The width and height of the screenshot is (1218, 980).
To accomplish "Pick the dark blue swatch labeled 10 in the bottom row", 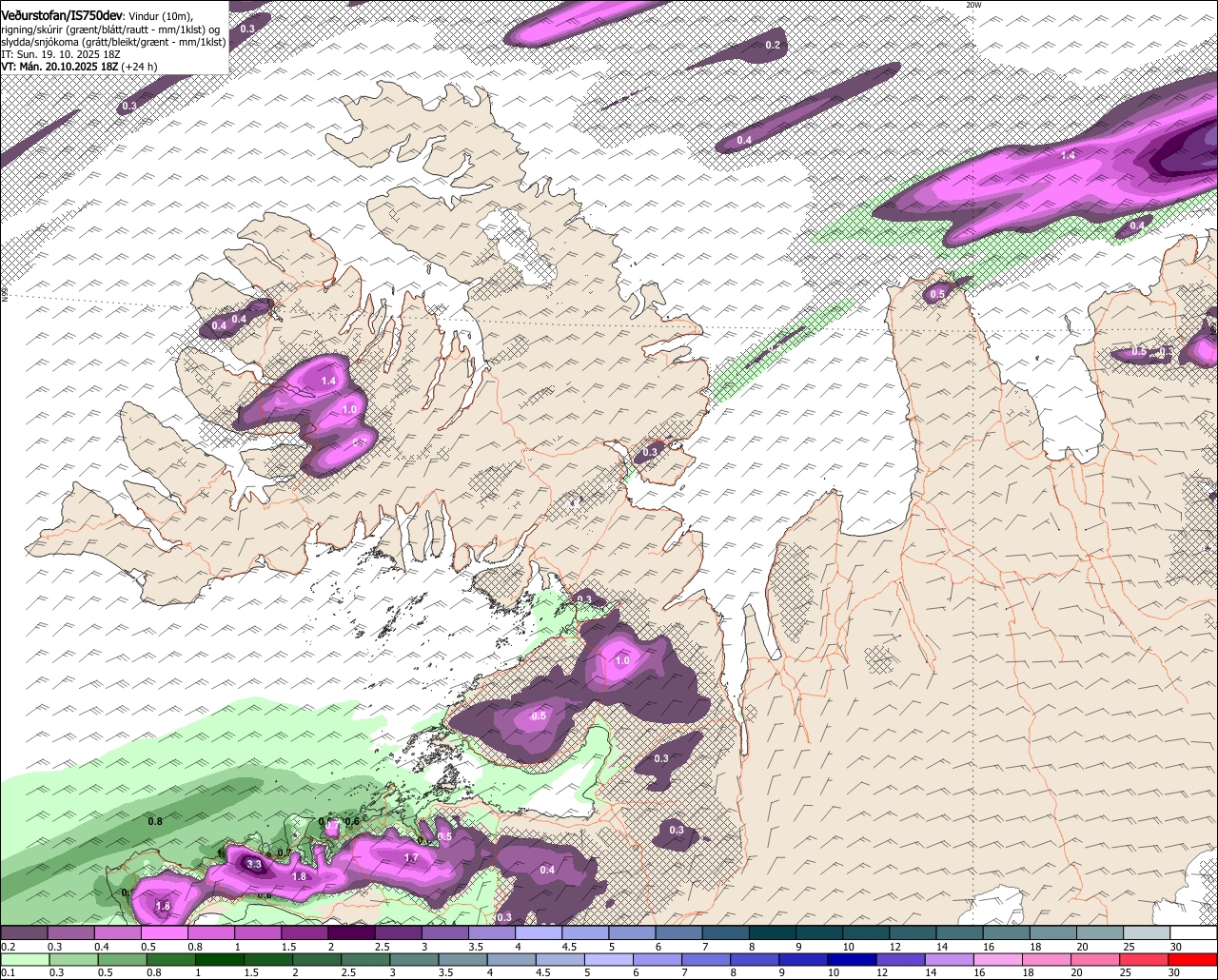I will (850, 960).
